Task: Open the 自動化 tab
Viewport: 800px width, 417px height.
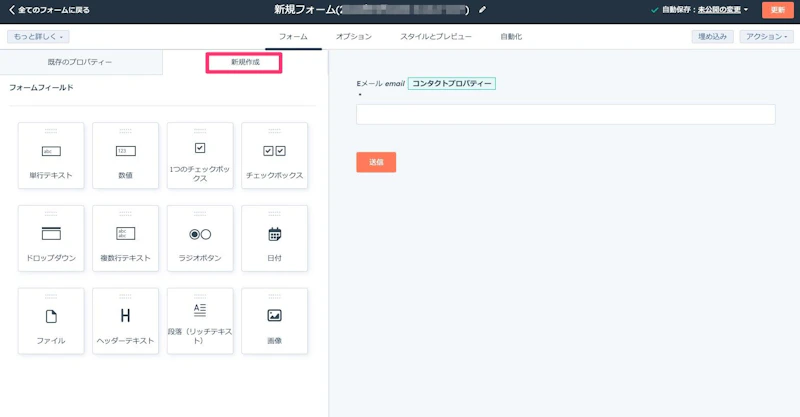Action: 511,37
